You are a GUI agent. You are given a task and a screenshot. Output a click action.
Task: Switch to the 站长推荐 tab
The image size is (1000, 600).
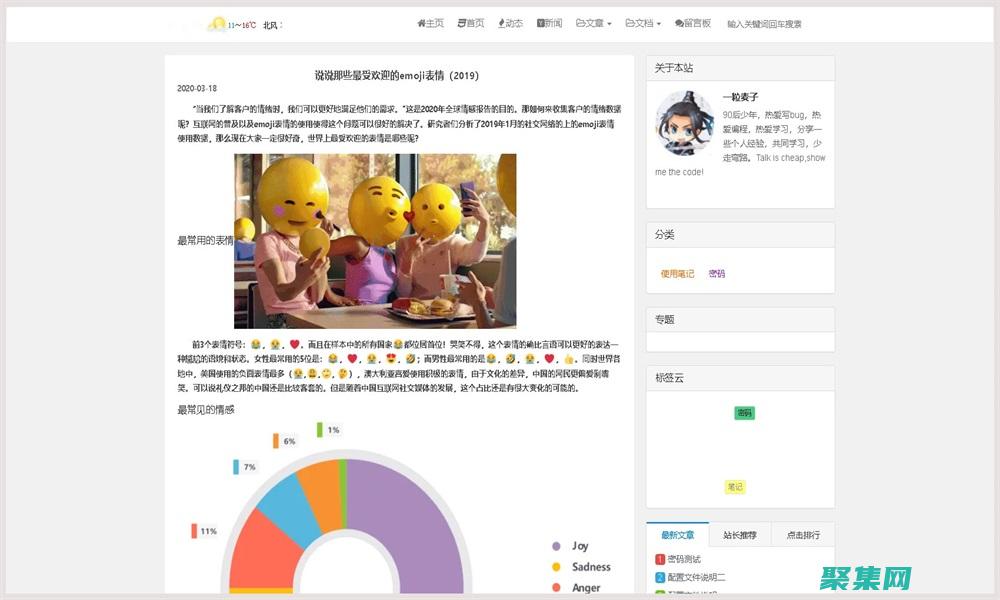click(x=740, y=534)
